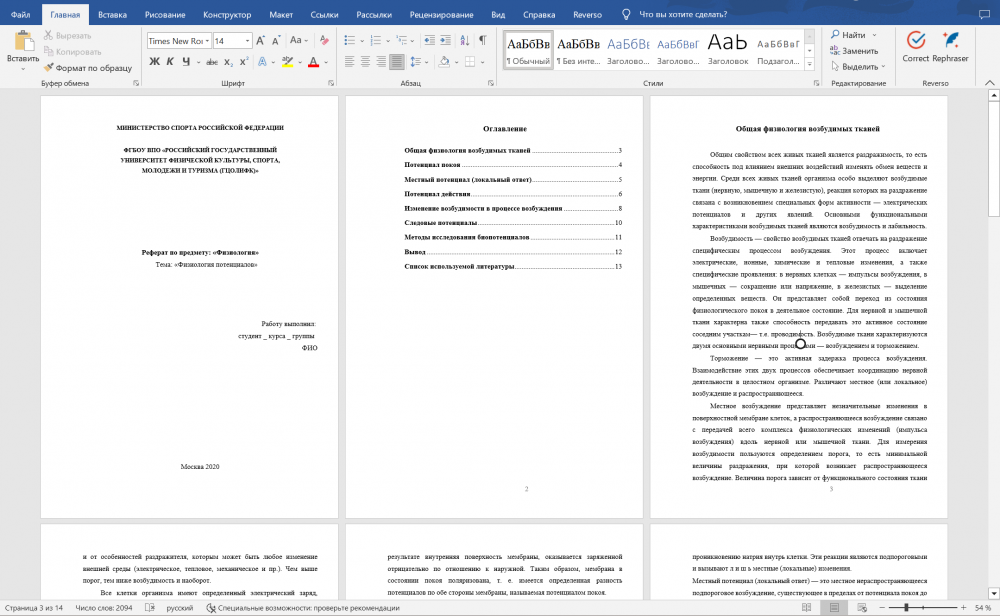
Task: Apply text effects with the outlined A icon
Action: click(262, 62)
